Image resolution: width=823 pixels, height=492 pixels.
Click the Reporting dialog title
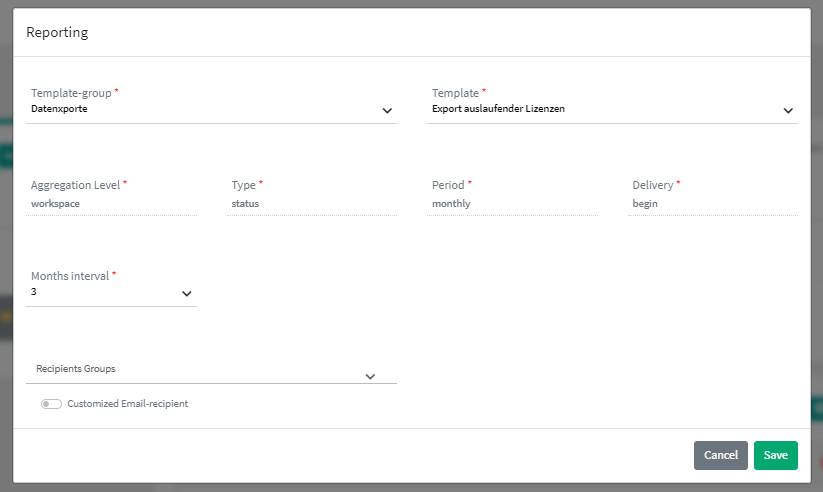(57, 32)
